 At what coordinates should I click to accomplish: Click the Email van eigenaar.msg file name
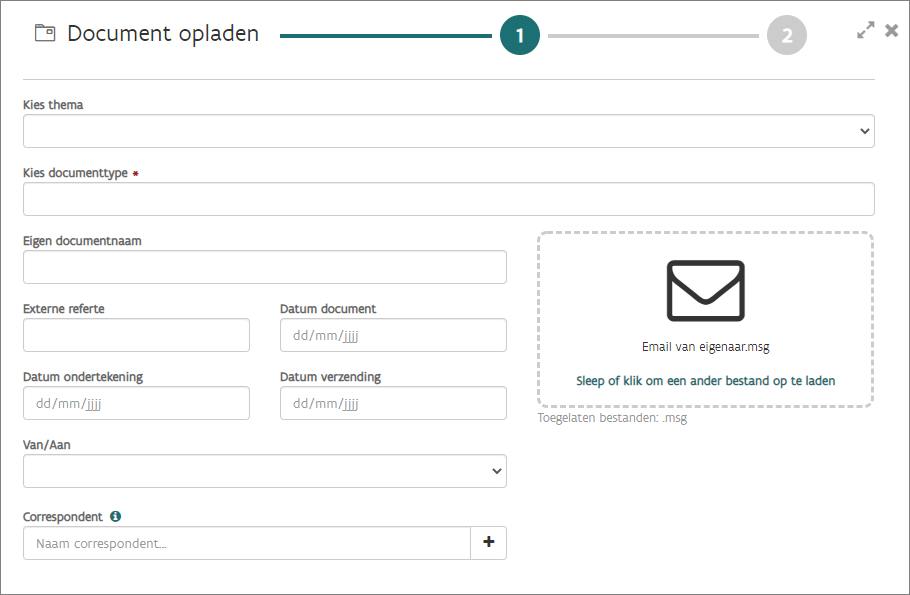point(705,347)
